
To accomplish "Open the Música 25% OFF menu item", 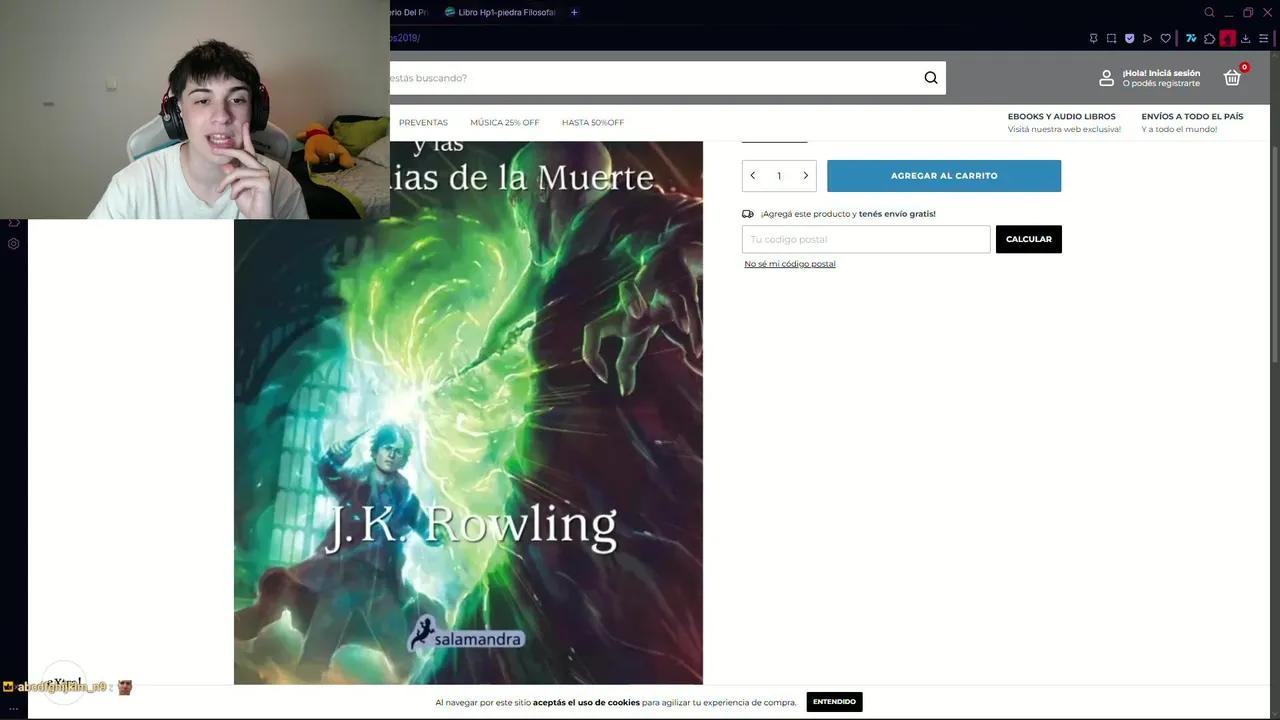I will pyautogui.click(x=505, y=123).
